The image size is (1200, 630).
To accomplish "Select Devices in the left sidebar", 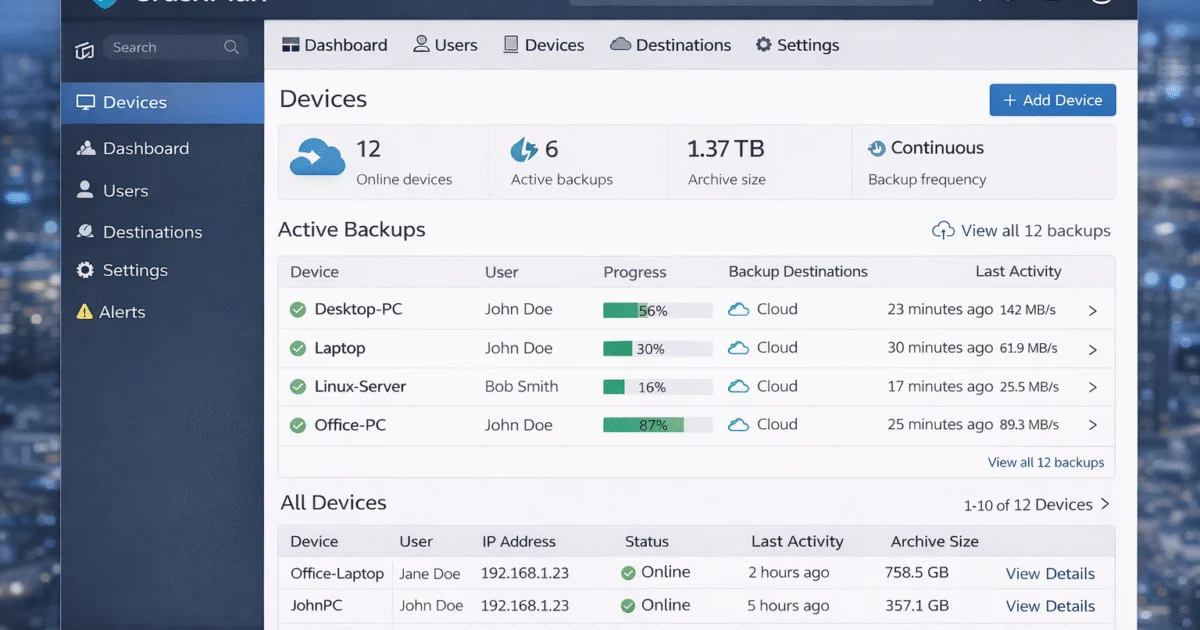I will pos(162,103).
